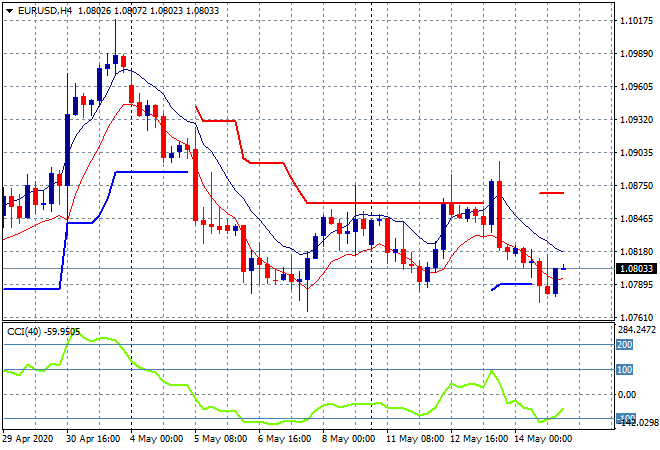Click the 1.10175 price scale label
The height and width of the screenshot is (450, 660).
click(637, 21)
